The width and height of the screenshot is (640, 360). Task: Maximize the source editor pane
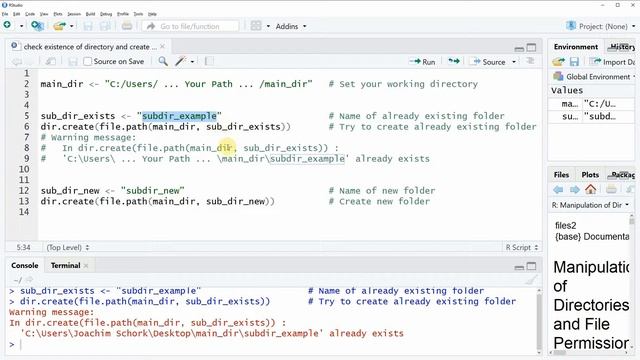pos(531,48)
